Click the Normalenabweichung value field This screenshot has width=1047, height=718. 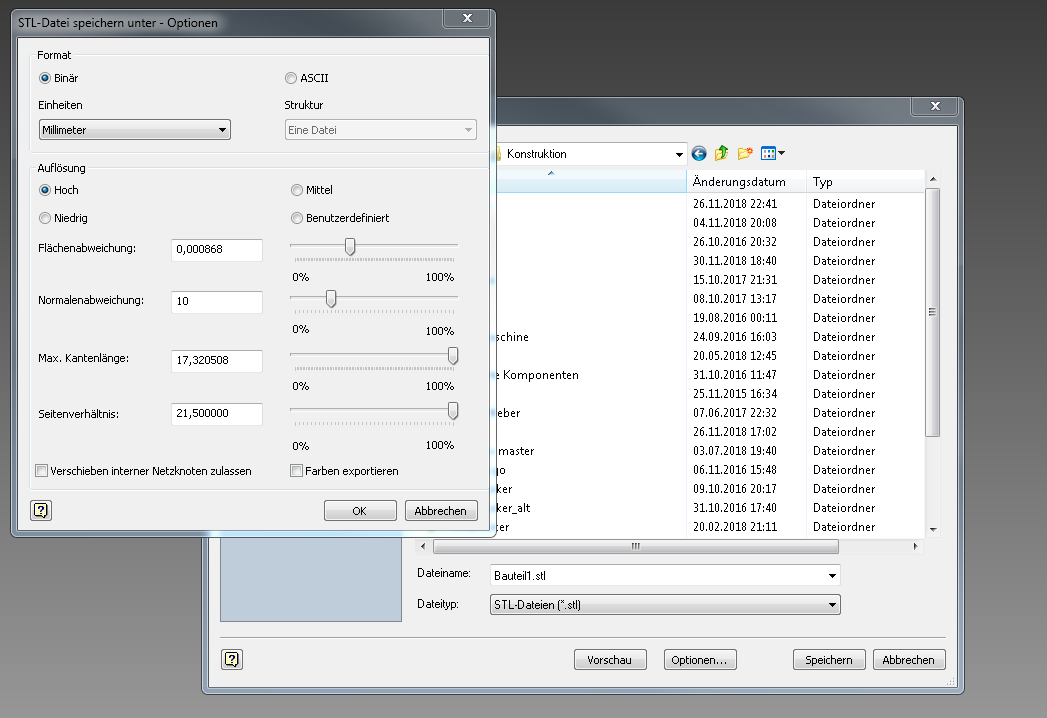click(x=217, y=301)
